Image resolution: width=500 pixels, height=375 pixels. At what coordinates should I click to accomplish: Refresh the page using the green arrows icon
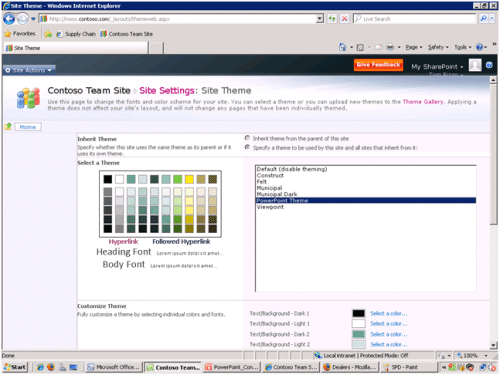coord(332,19)
